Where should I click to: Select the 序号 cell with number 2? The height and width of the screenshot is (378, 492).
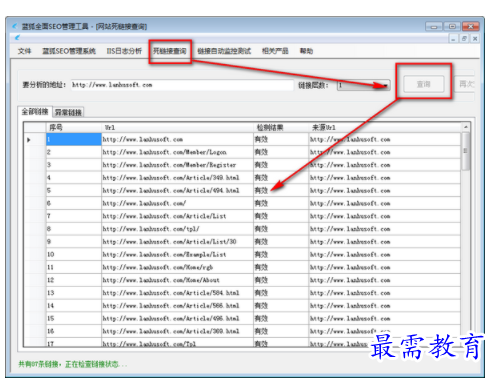(74, 152)
